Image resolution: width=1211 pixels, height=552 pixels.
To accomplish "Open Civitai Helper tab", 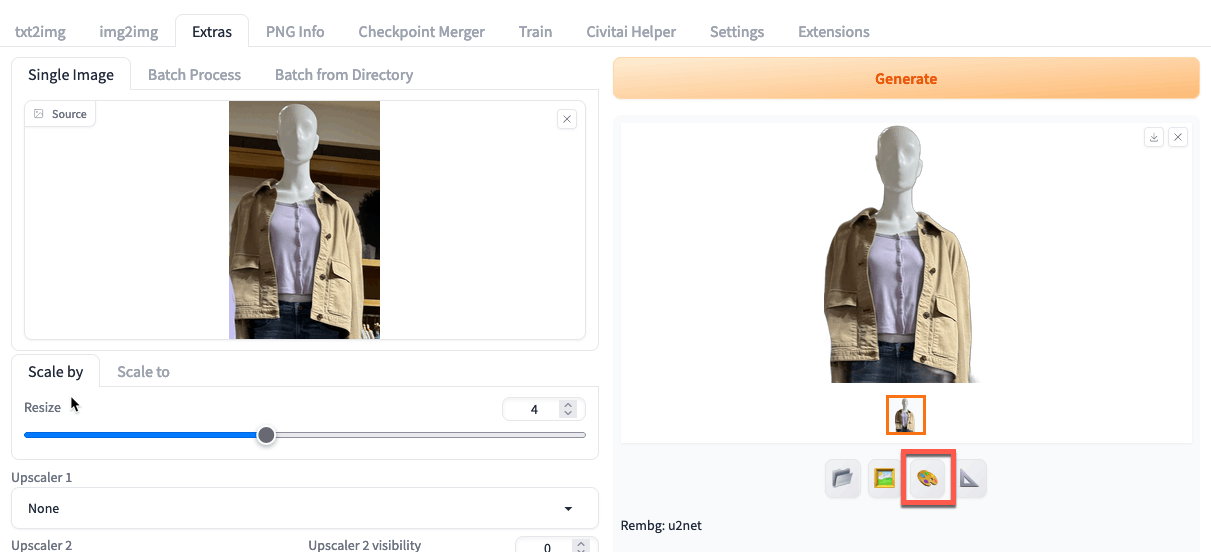I will click(x=631, y=31).
